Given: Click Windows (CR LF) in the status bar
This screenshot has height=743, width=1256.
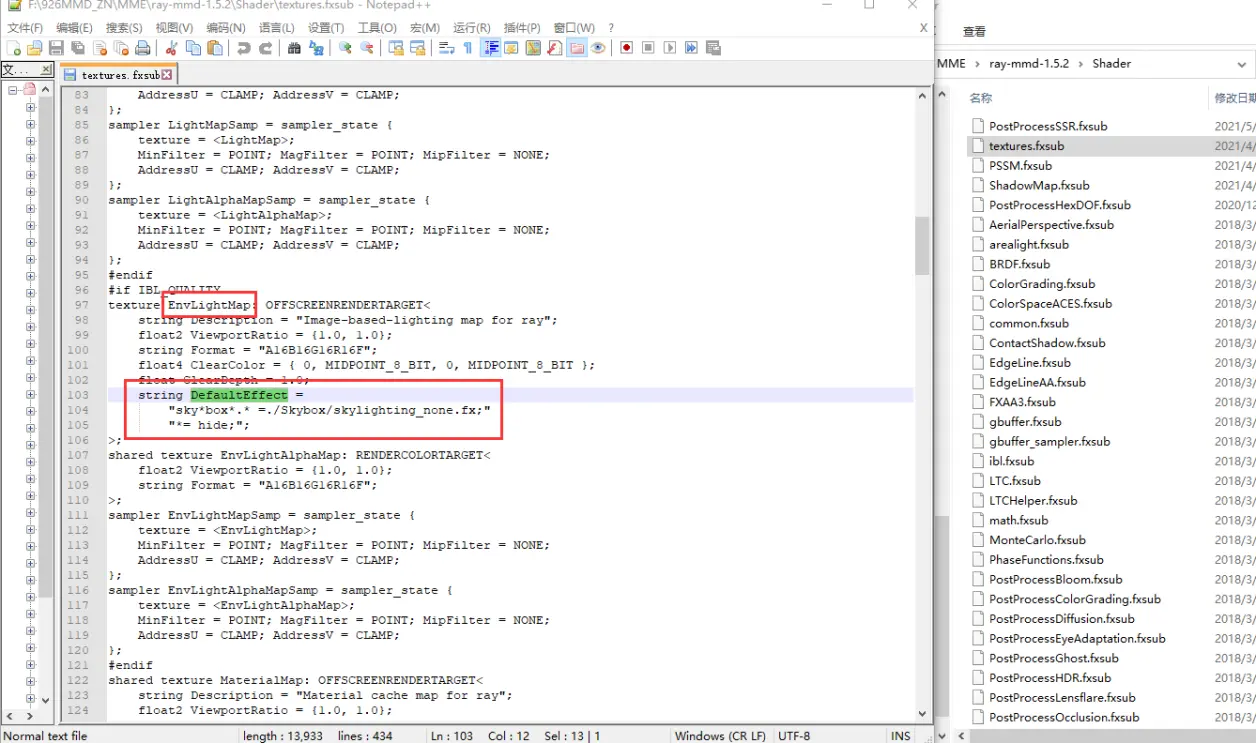Looking at the screenshot, I should [720, 736].
